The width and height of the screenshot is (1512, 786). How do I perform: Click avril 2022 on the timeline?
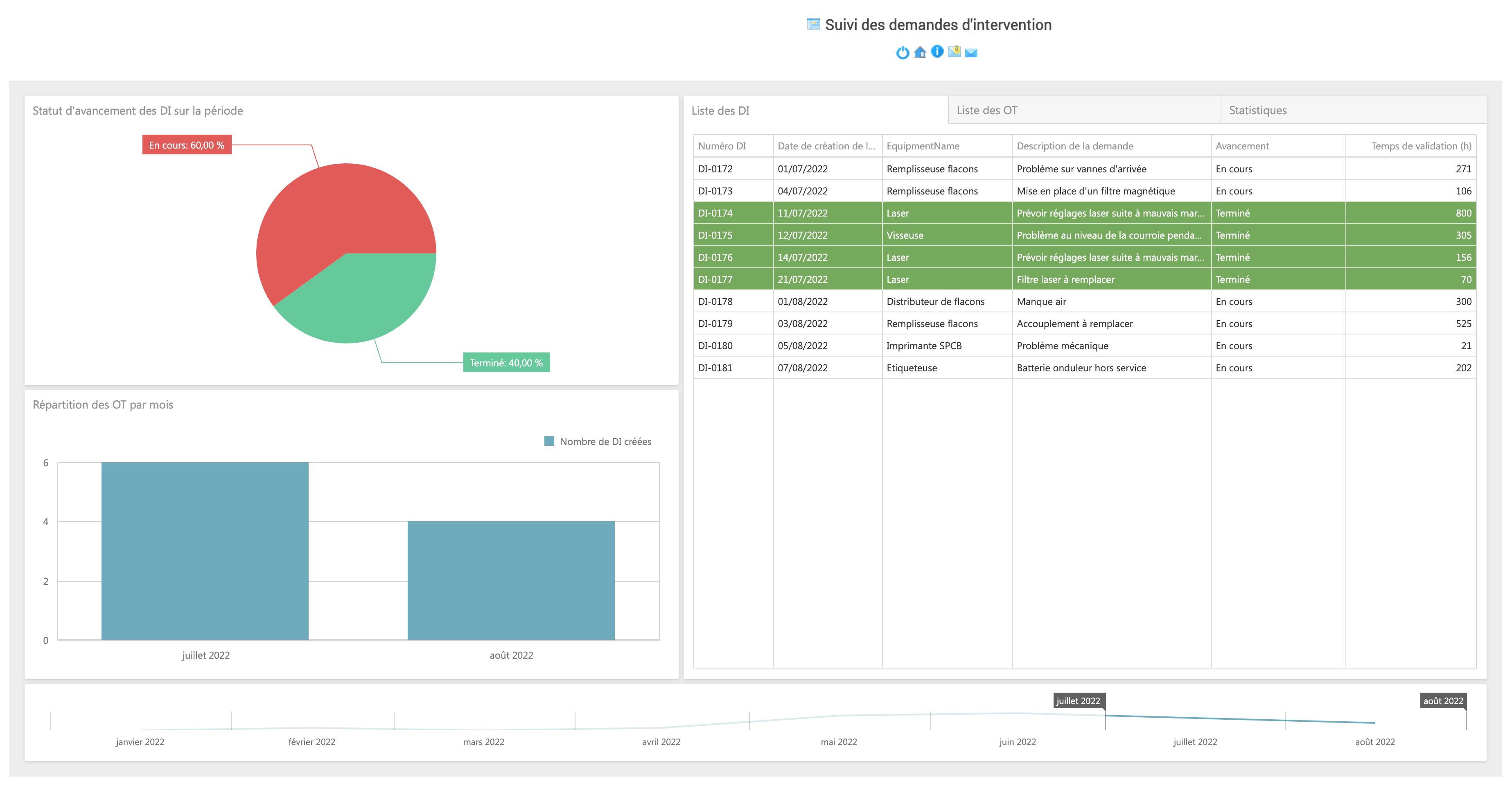point(661,742)
